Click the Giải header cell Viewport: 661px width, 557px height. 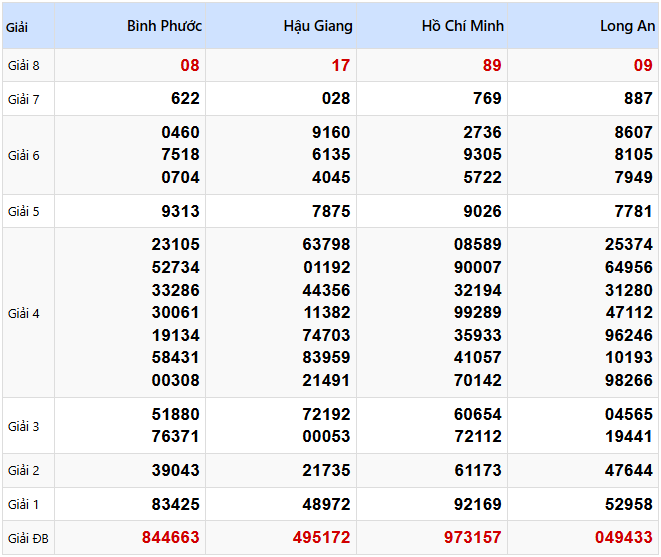click(x=17, y=27)
